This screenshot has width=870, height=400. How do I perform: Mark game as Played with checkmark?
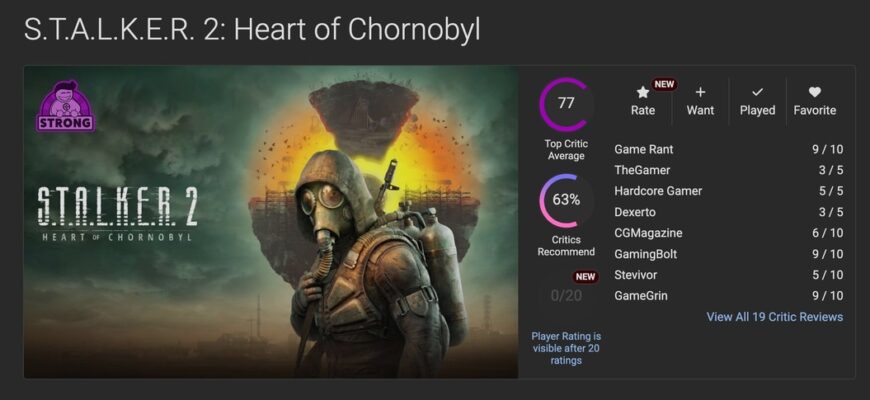pyautogui.click(x=757, y=93)
